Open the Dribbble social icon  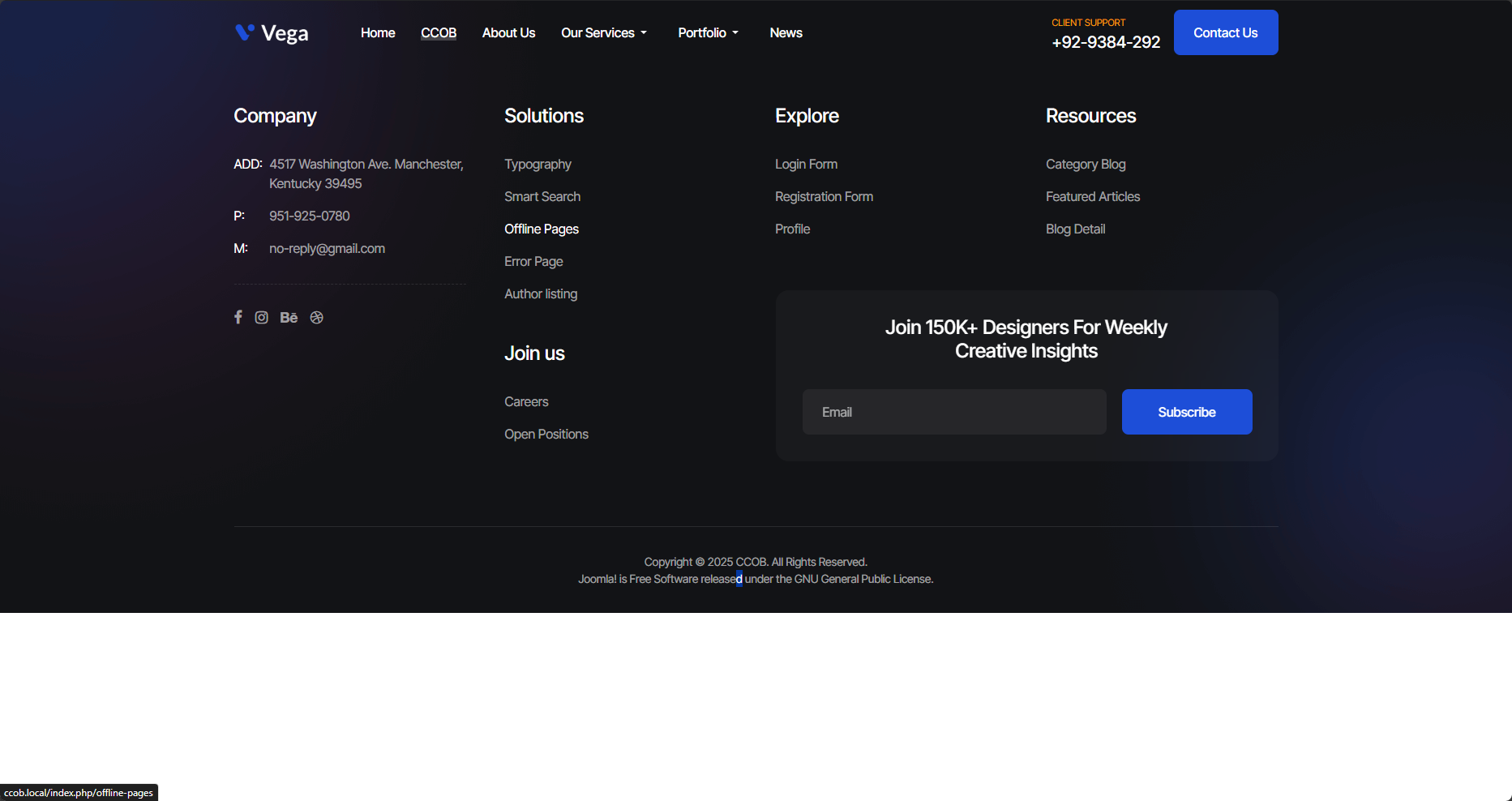click(316, 317)
